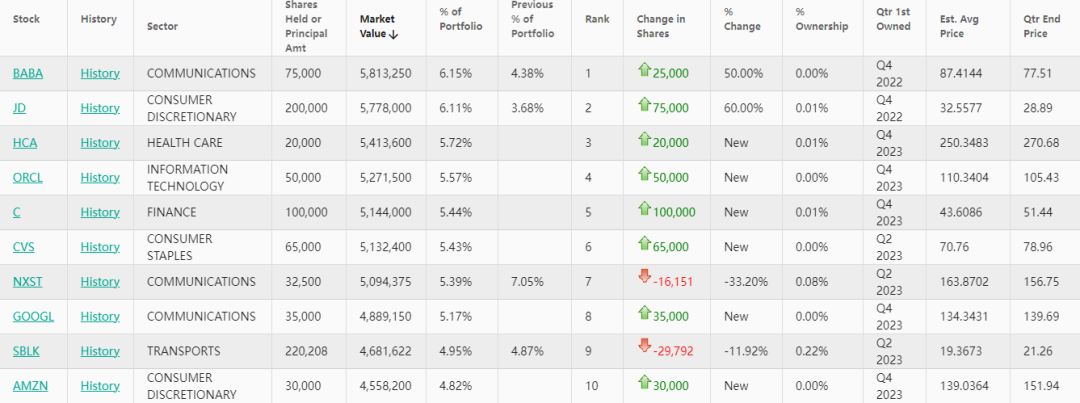Viewport: 1080px width, 403px height.
Task: Select shares held value 220,208
Action: coord(306,351)
